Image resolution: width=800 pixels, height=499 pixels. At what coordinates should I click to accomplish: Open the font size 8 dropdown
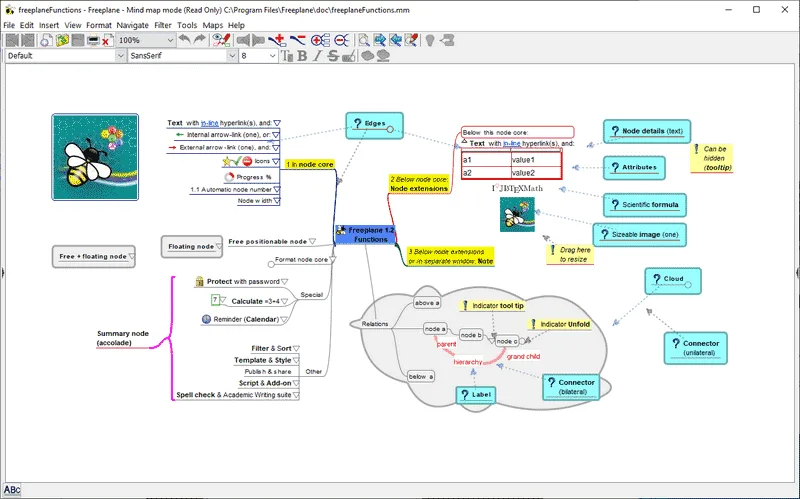coord(272,56)
